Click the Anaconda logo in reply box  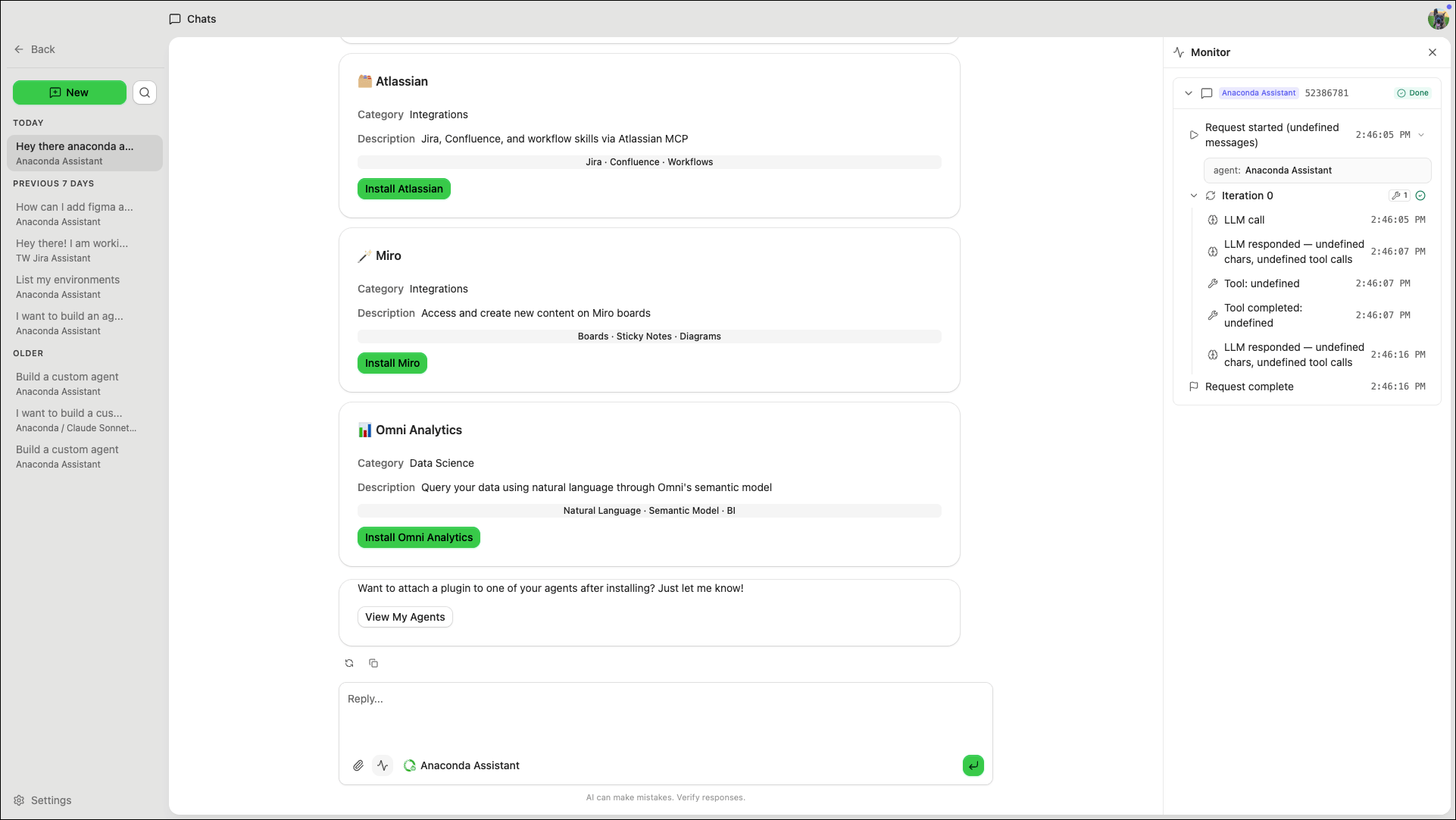coord(410,765)
